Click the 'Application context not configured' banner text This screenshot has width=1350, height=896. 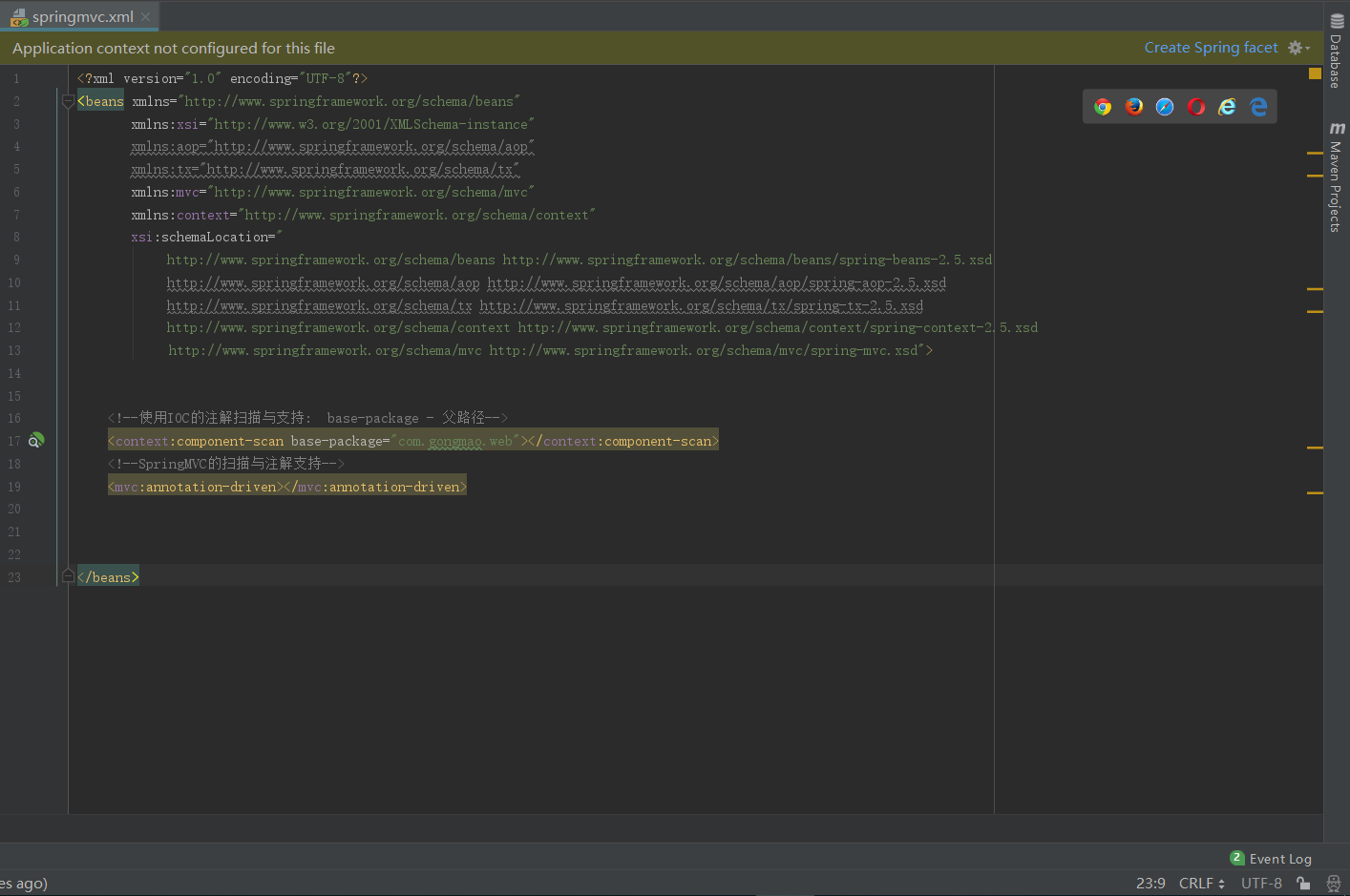pos(174,48)
